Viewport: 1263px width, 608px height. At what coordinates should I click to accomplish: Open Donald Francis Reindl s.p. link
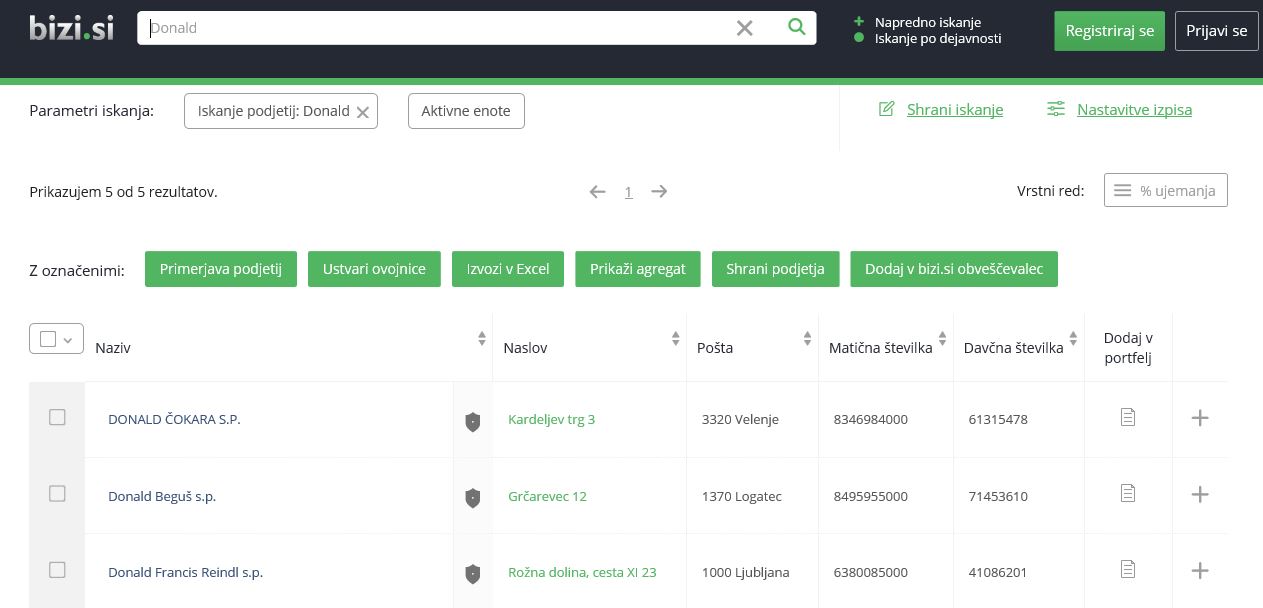[x=185, y=572]
